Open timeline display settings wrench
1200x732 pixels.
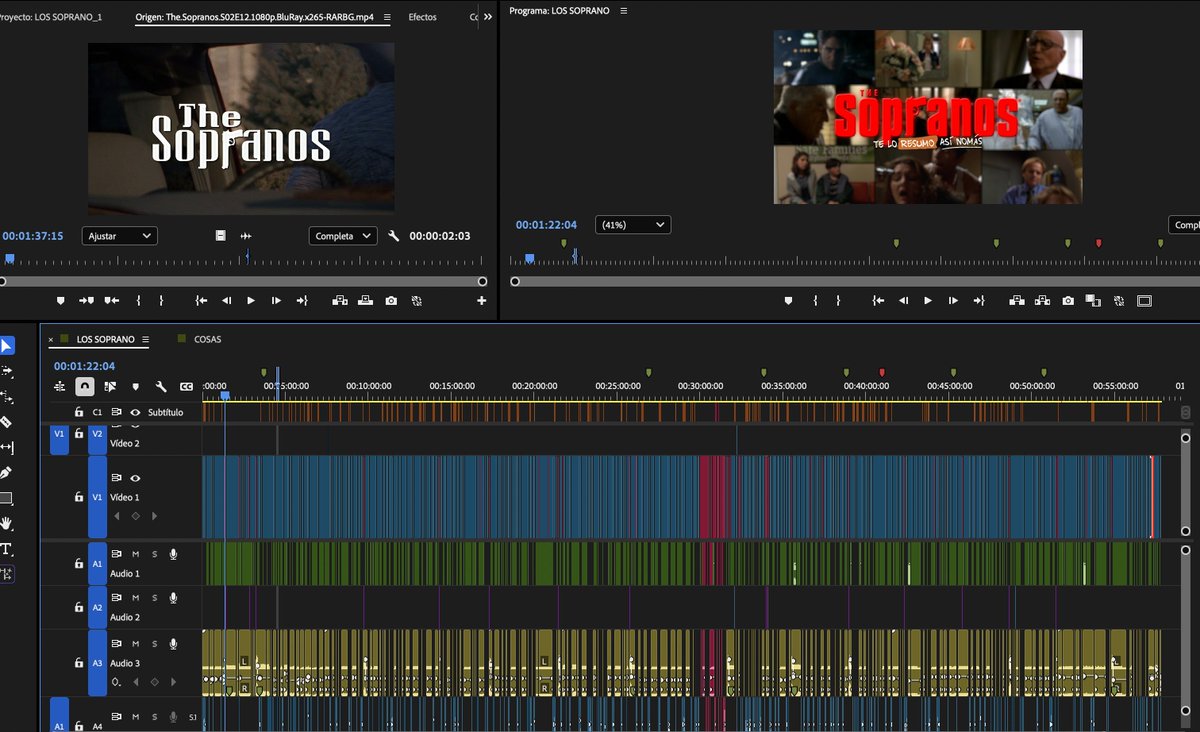160,386
